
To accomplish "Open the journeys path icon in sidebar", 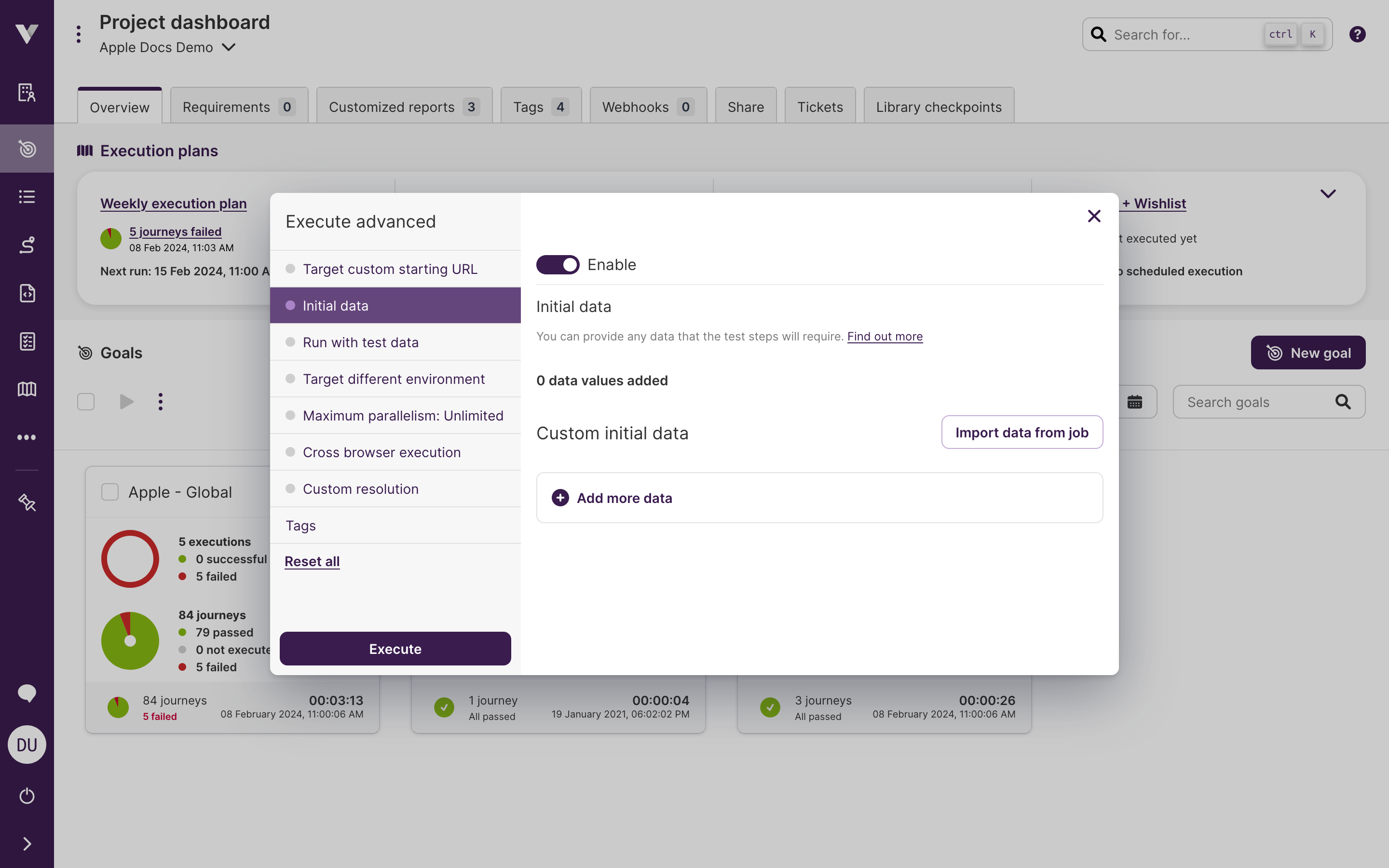I will 27,245.
